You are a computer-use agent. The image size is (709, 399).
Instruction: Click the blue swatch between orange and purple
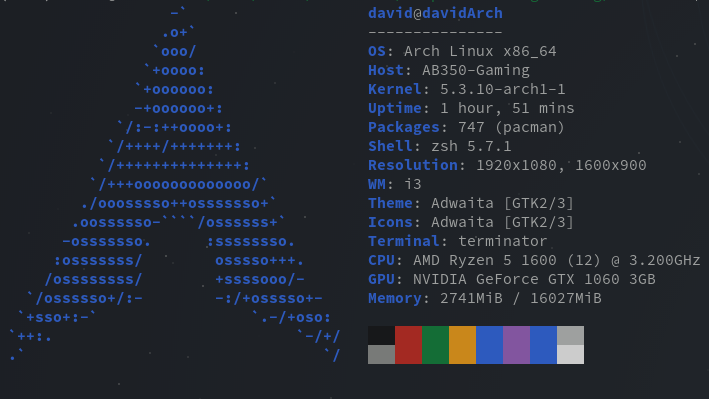coord(489,345)
